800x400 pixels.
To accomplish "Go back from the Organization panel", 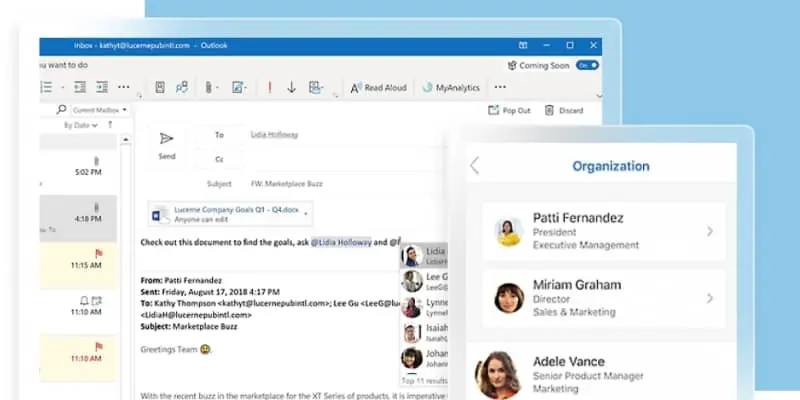I will [x=475, y=166].
